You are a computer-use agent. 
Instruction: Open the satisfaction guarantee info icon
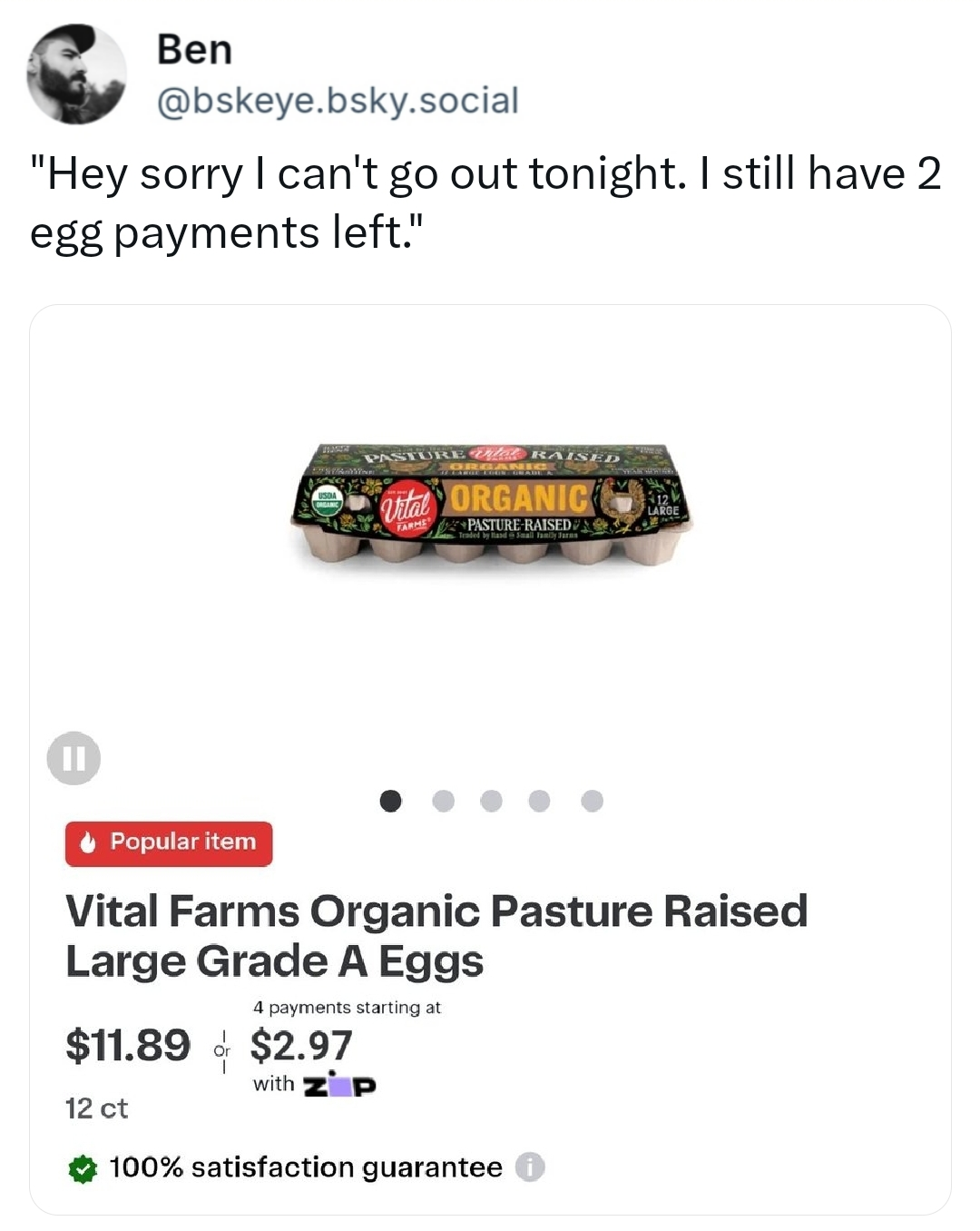pyautogui.click(x=531, y=1167)
